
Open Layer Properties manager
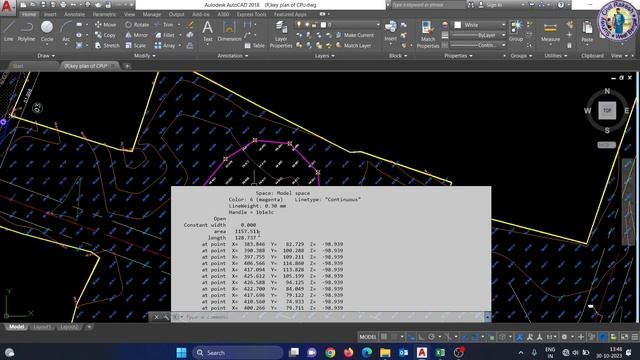coord(281,35)
